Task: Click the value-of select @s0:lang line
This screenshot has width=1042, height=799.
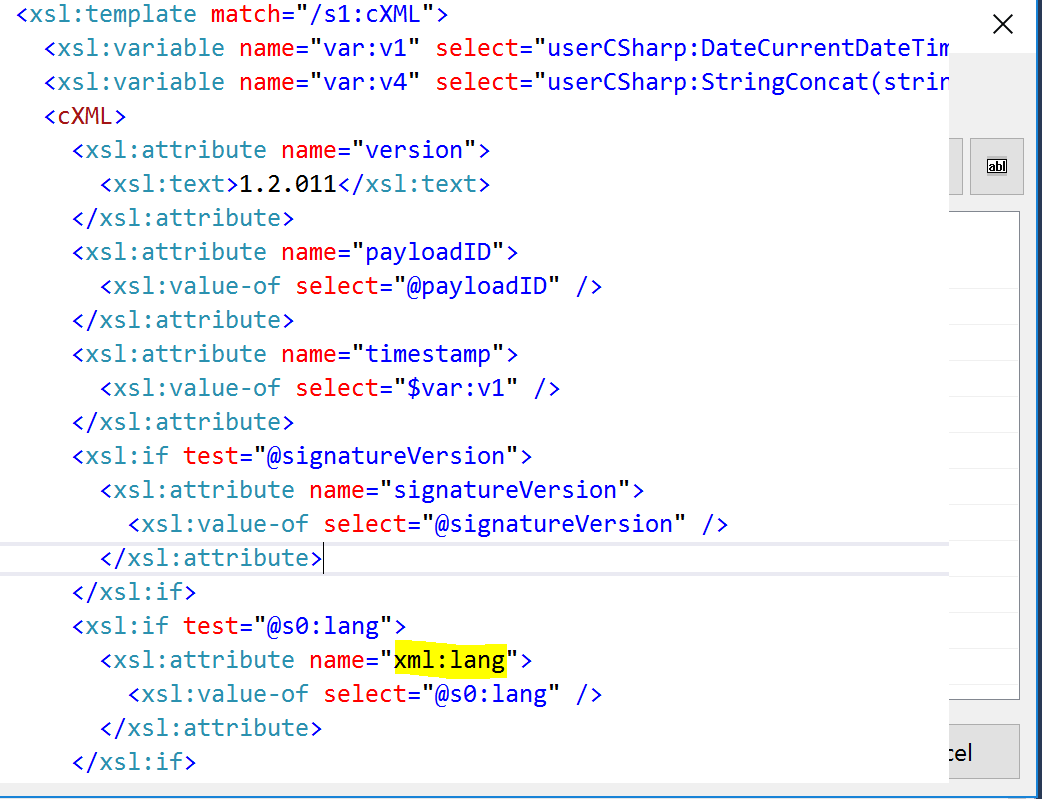Action: click(365, 695)
